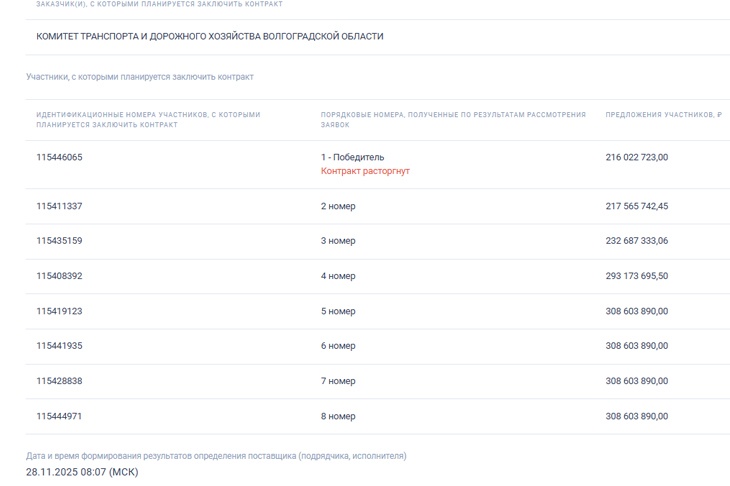Click participant ID 115441935
The image size is (730, 486).
[x=59, y=346]
